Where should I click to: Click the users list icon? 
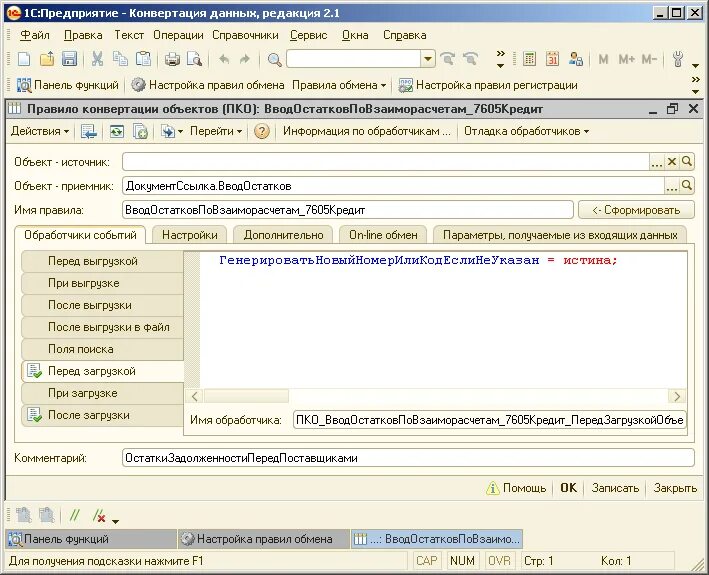(576, 59)
